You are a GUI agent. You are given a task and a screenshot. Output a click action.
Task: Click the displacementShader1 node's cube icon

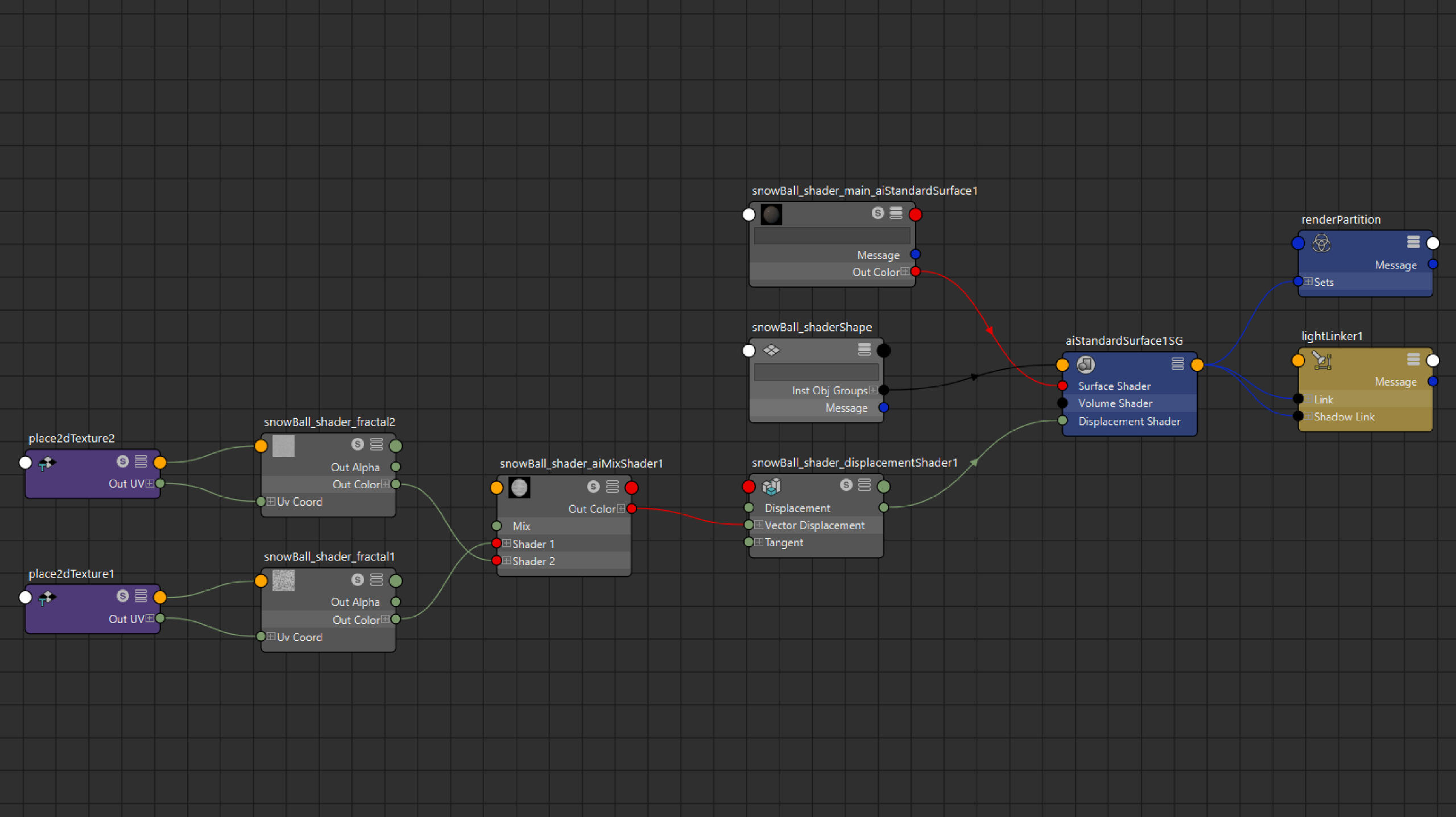coord(771,486)
